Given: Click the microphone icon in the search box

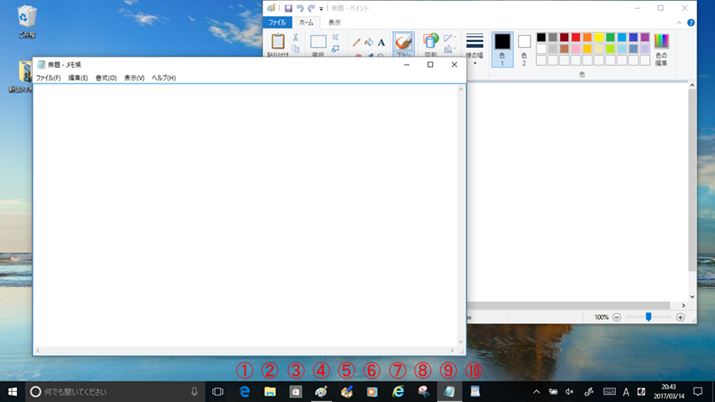Looking at the screenshot, I should point(194,392).
